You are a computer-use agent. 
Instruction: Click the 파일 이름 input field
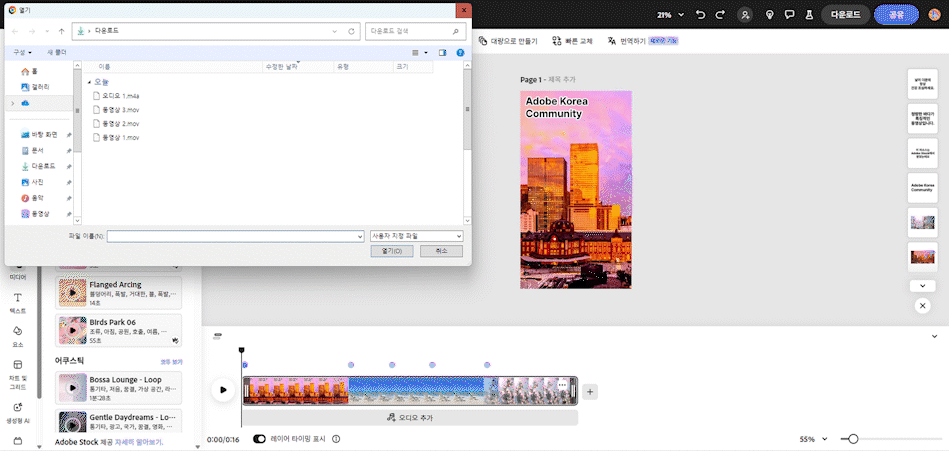[x=235, y=236]
